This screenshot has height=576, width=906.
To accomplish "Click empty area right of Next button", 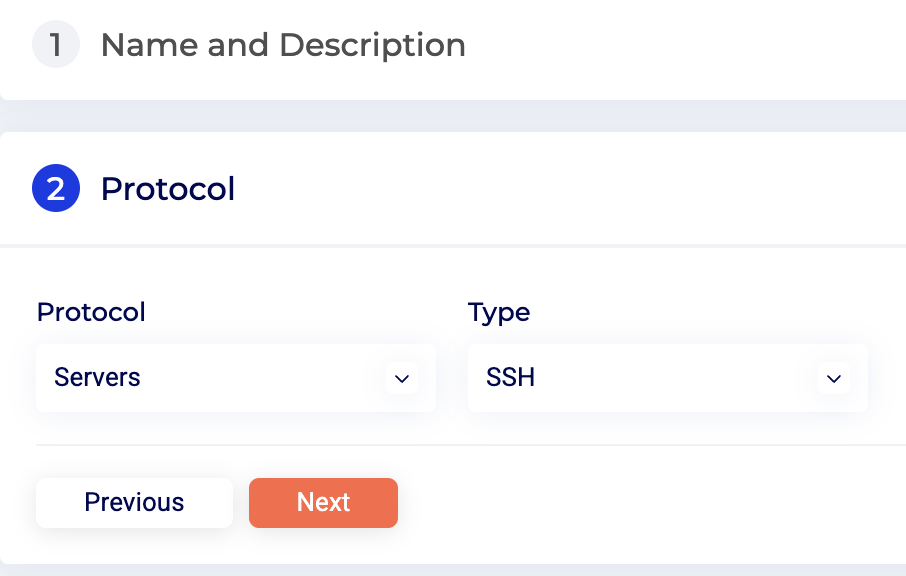I will coord(650,503).
